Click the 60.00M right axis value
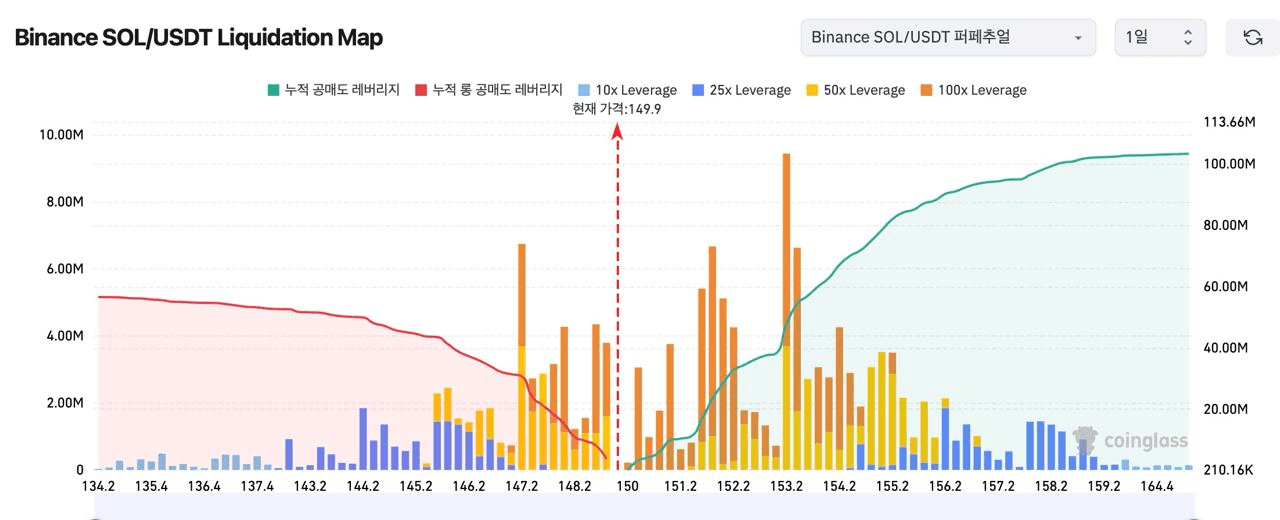1280x520 pixels. (1226, 287)
